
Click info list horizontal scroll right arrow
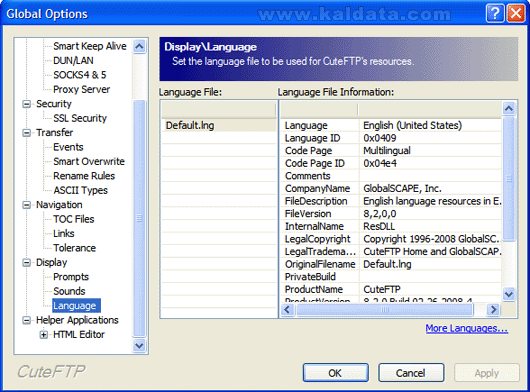493,309
